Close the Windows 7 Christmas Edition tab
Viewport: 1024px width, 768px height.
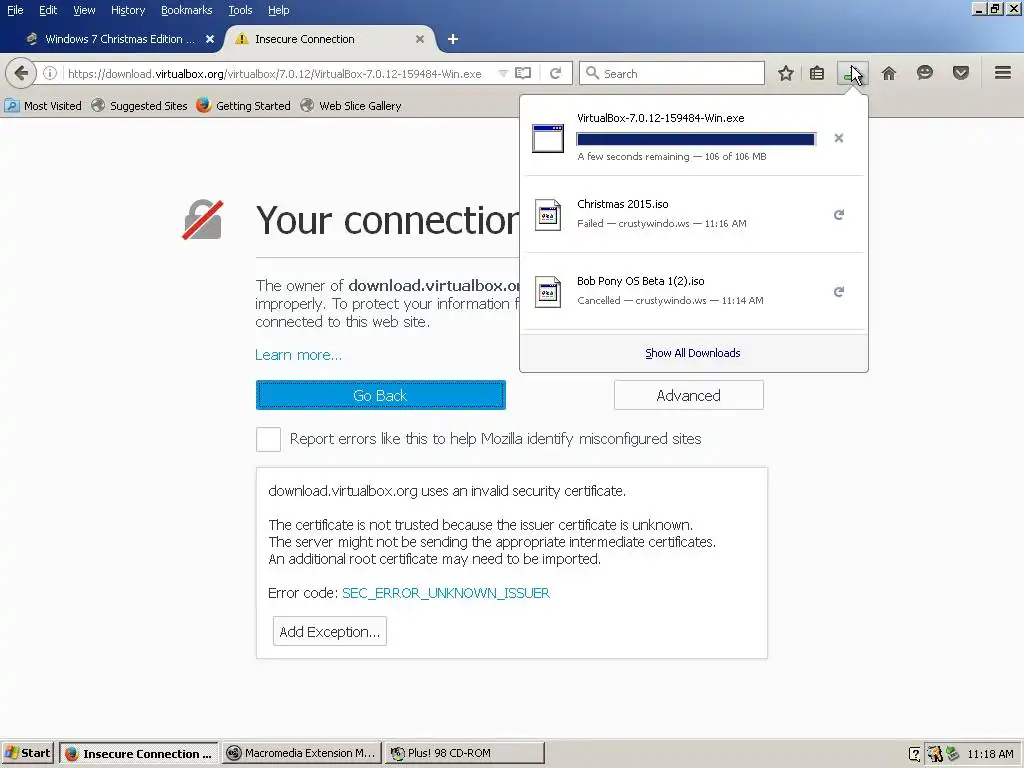point(210,39)
